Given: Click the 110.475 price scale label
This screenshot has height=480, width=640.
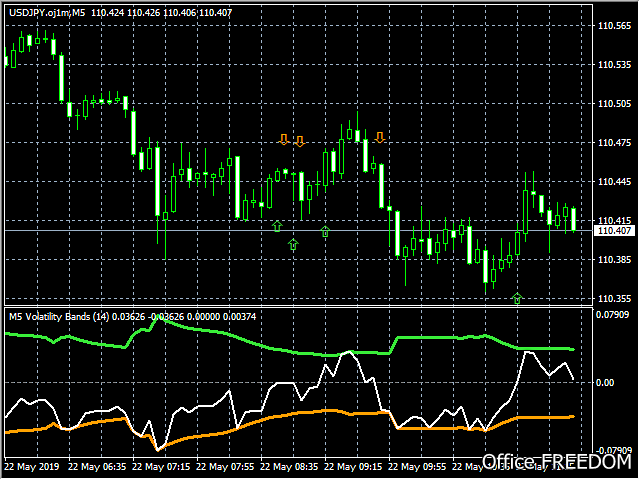Looking at the screenshot, I should 614,143.
